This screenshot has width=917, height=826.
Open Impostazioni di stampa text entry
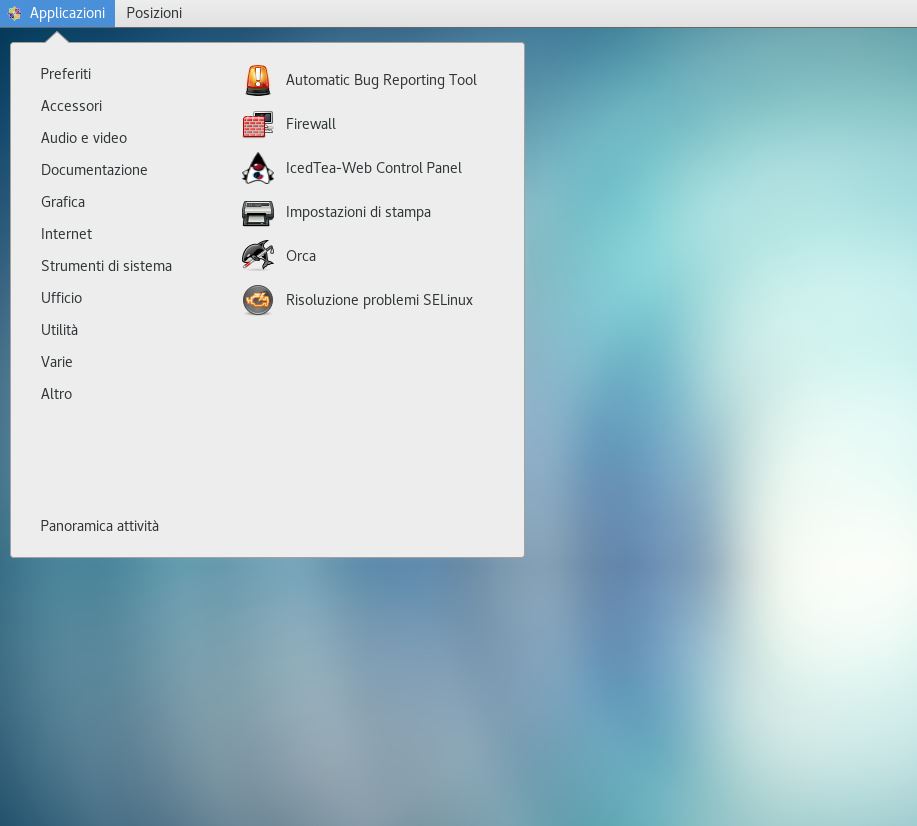tap(358, 212)
